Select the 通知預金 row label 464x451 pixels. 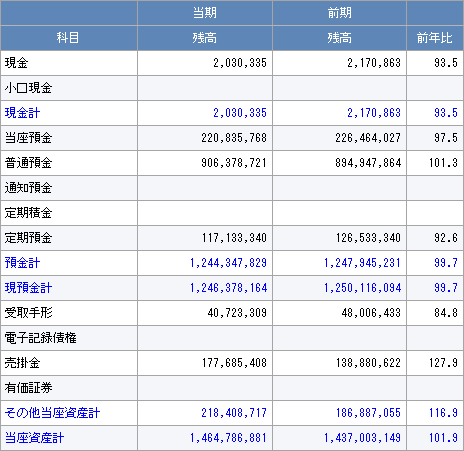(x=28, y=188)
